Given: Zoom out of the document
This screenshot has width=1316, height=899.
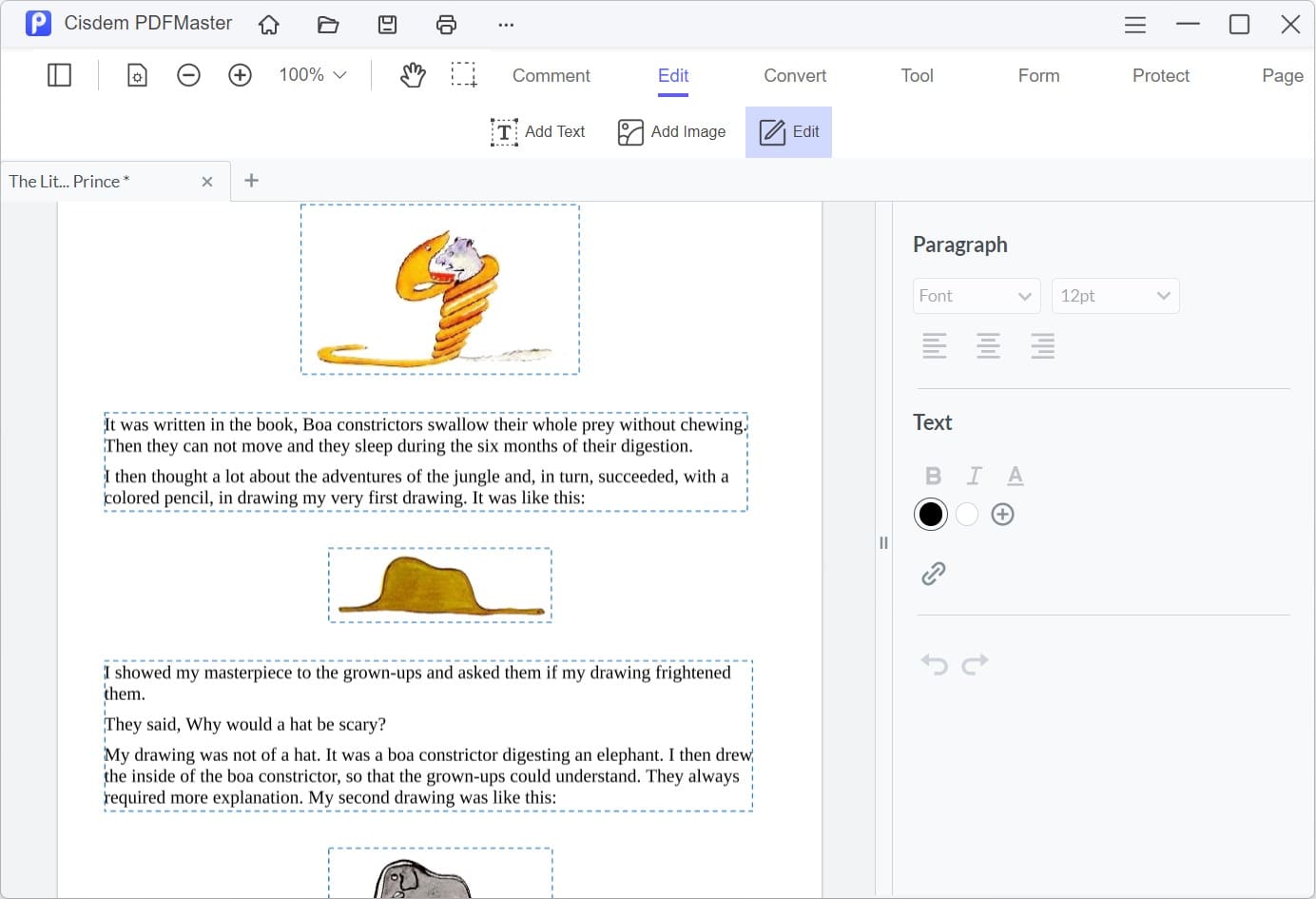Looking at the screenshot, I should coord(188,74).
